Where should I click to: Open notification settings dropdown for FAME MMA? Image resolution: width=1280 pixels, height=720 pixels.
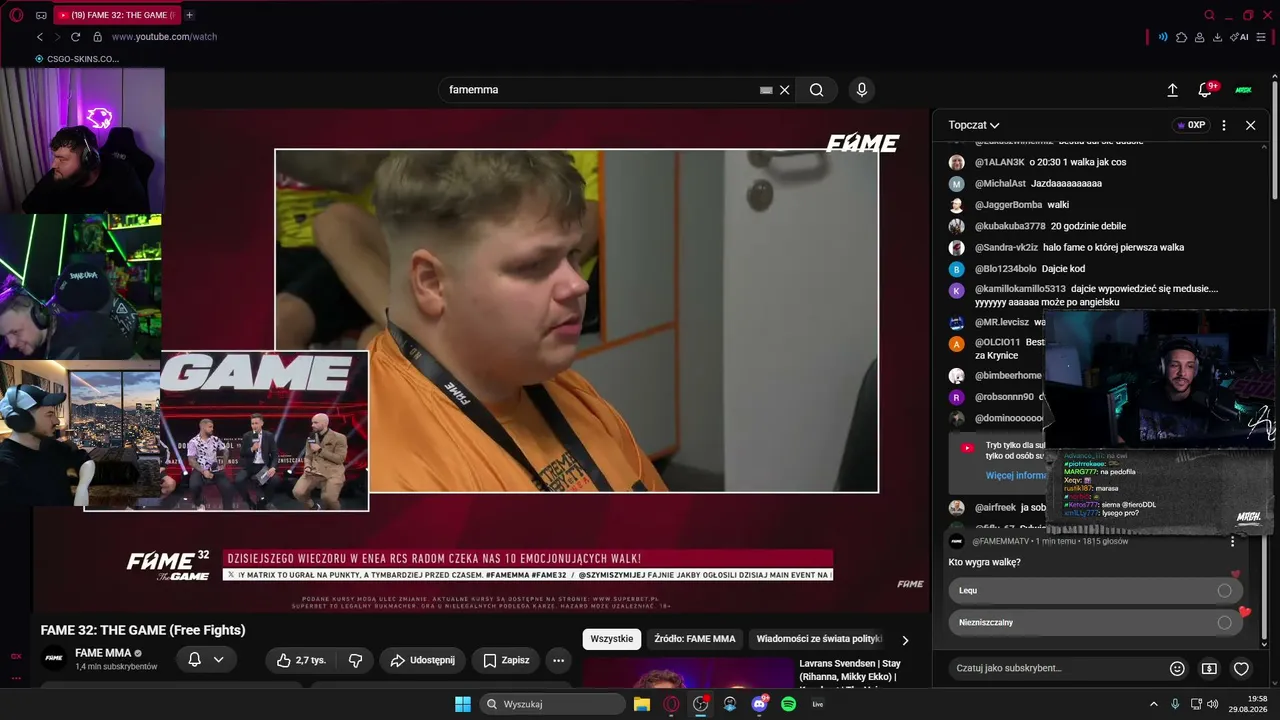tap(206, 660)
